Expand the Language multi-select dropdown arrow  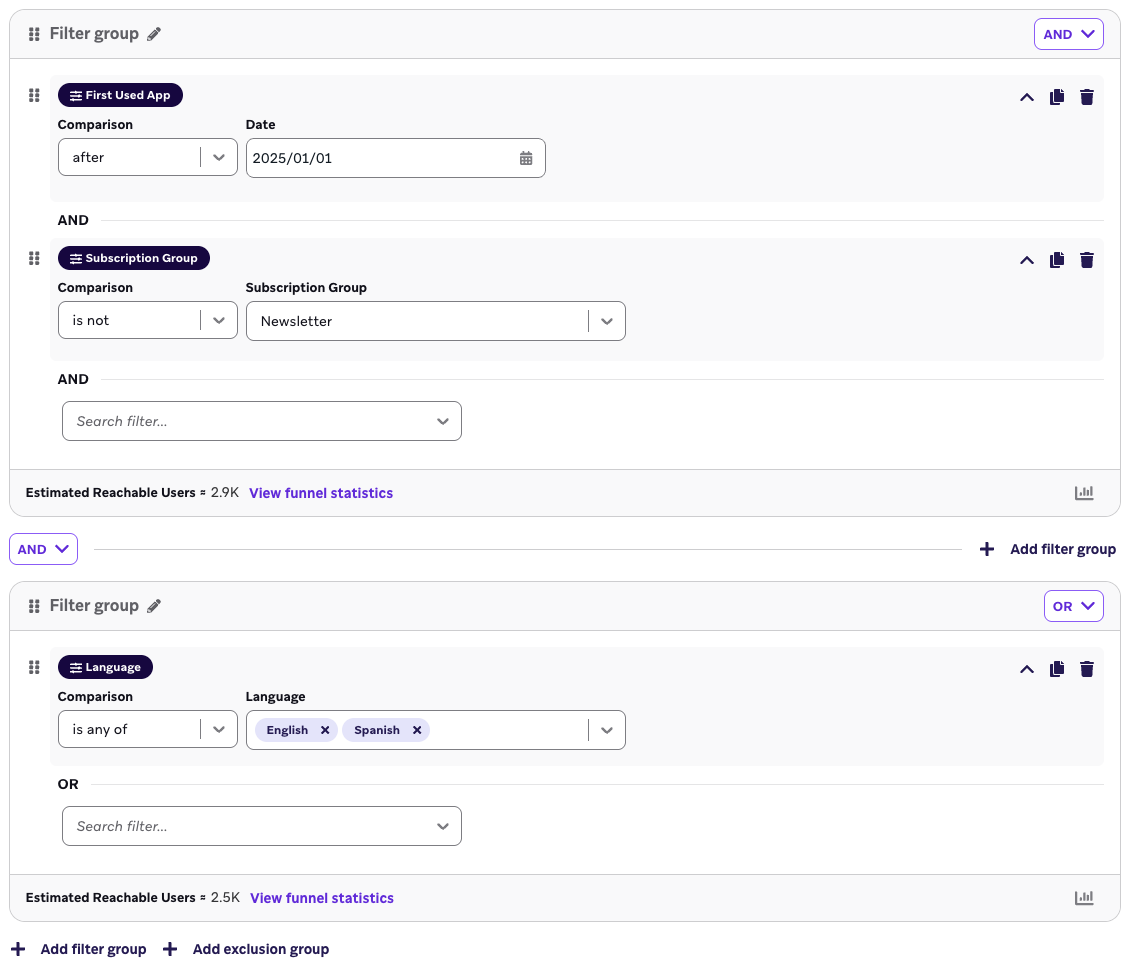coord(607,730)
